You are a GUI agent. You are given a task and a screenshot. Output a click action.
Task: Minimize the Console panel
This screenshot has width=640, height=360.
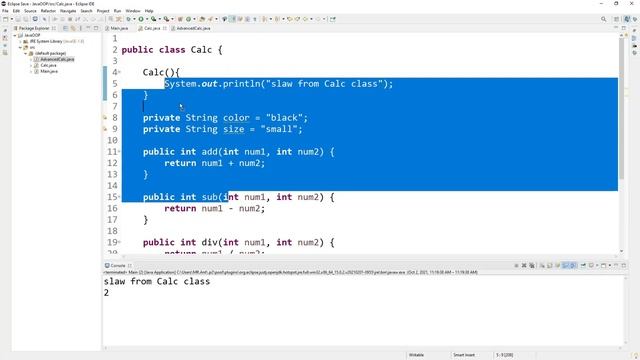coord(616,265)
